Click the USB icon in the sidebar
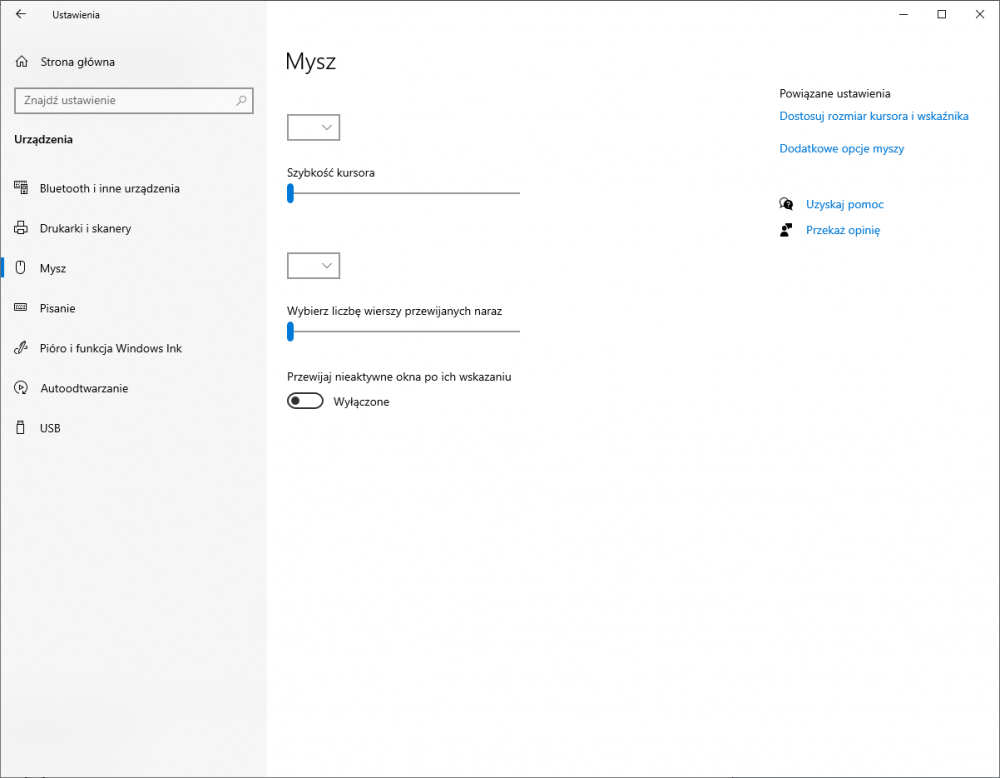This screenshot has width=1000, height=778. (x=21, y=428)
